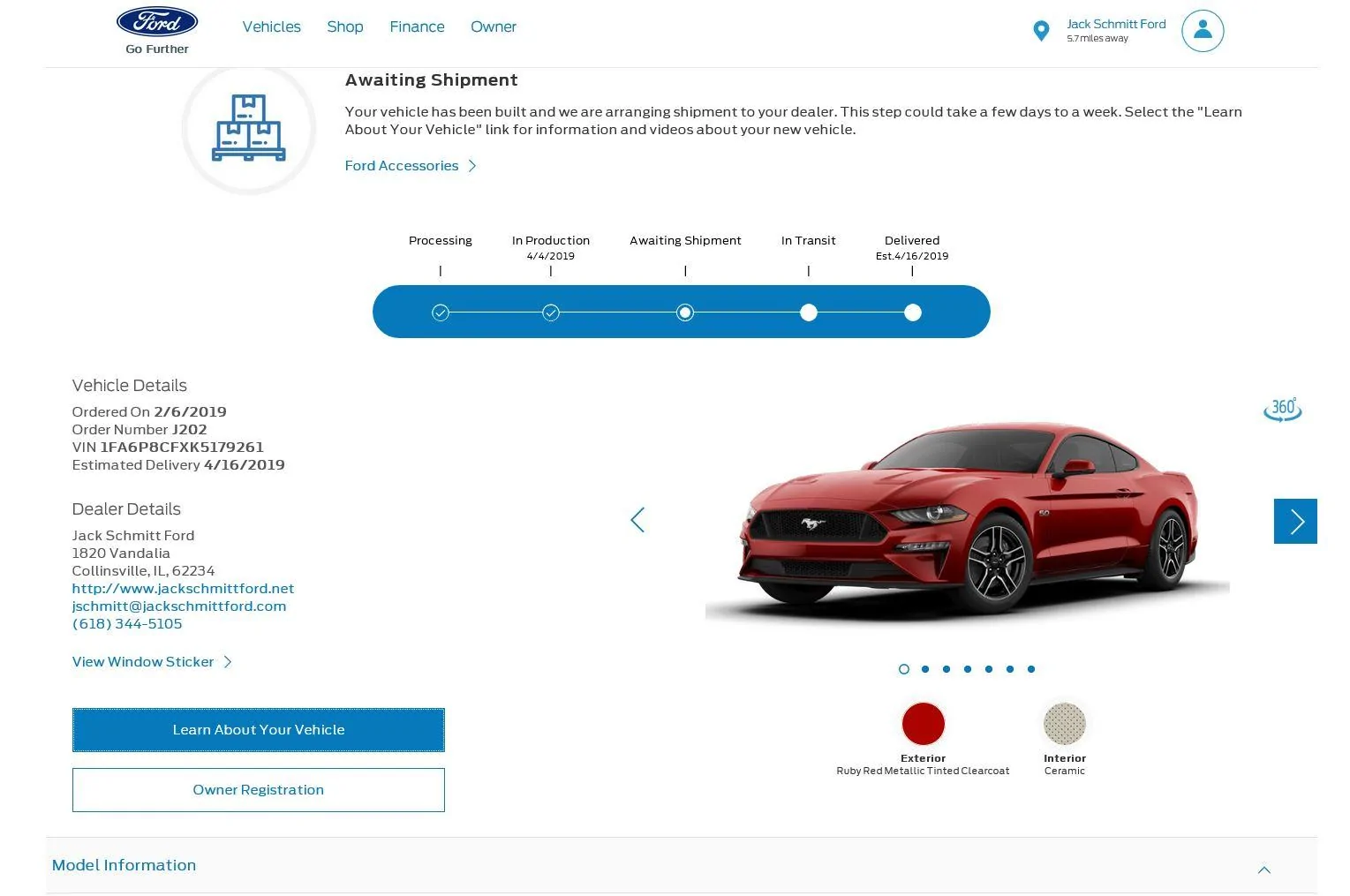Open dealer website jackschmittford.net link
This screenshot has width=1350, height=896.
(x=183, y=589)
